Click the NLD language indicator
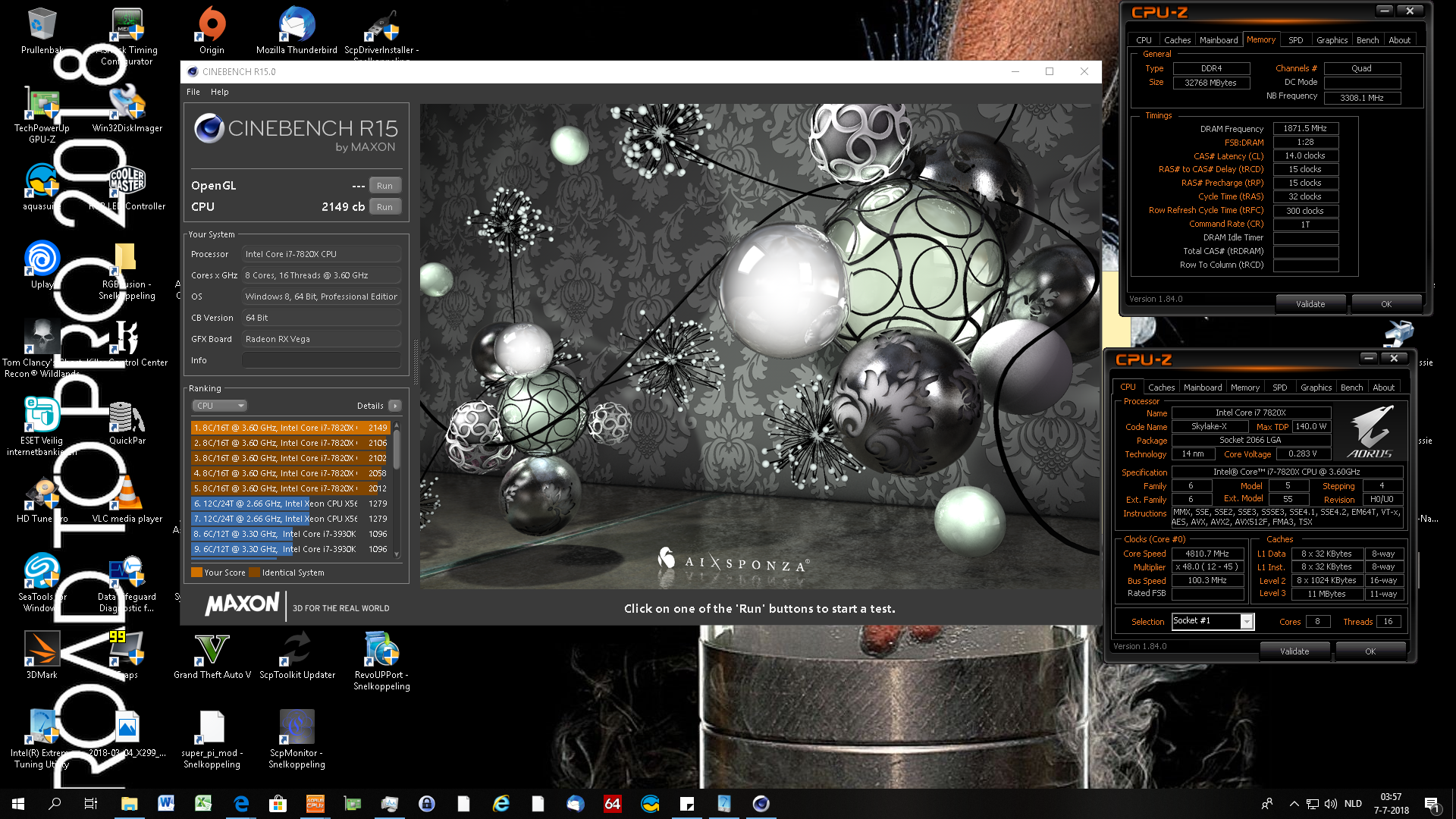1456x819 pixels. pos(1353,804)
